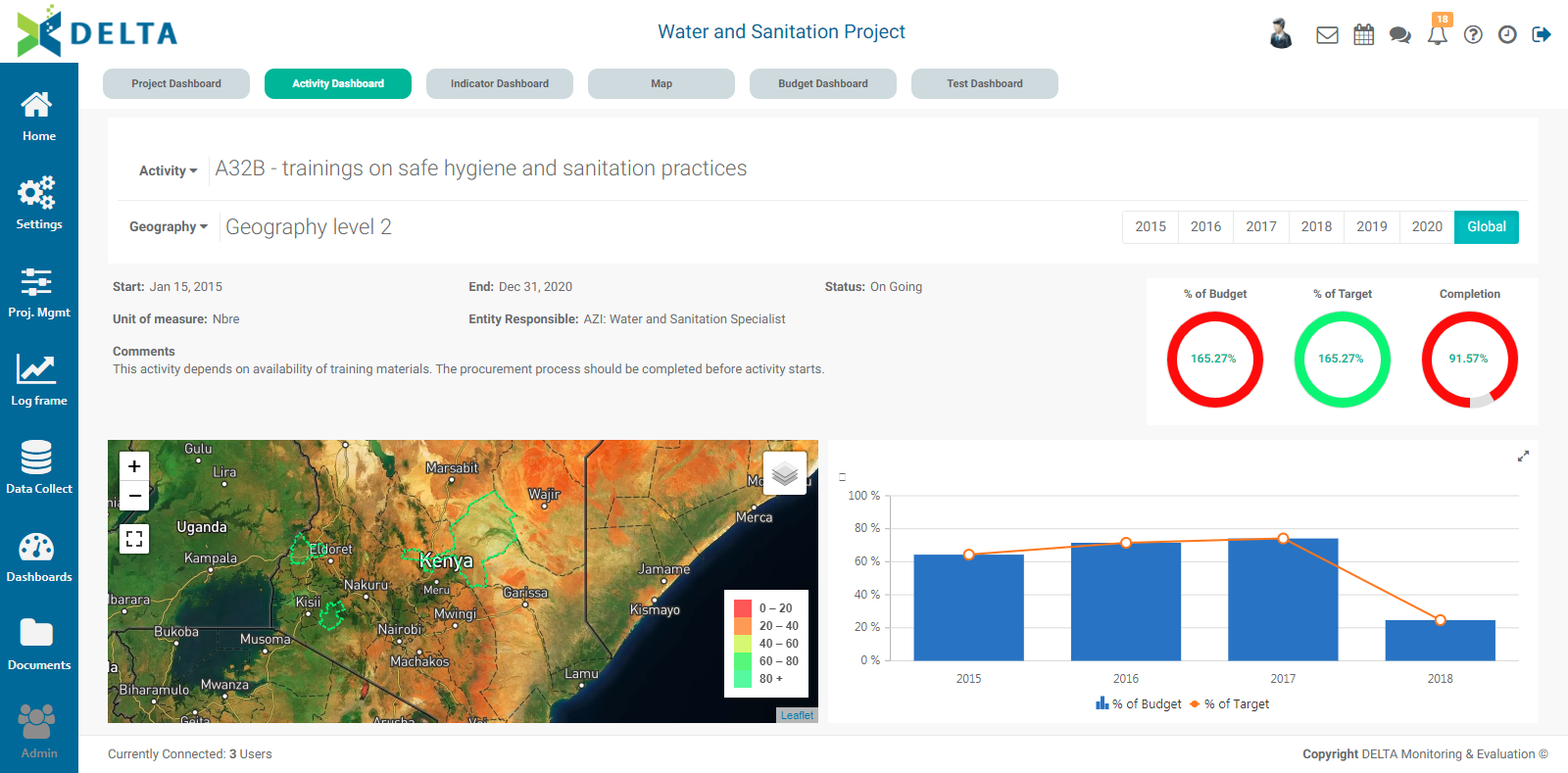Click the 40 – 60 yellow legend swatch
Image resolution: width=1568 pixels, height=773 pixels.
click(743, 644)
